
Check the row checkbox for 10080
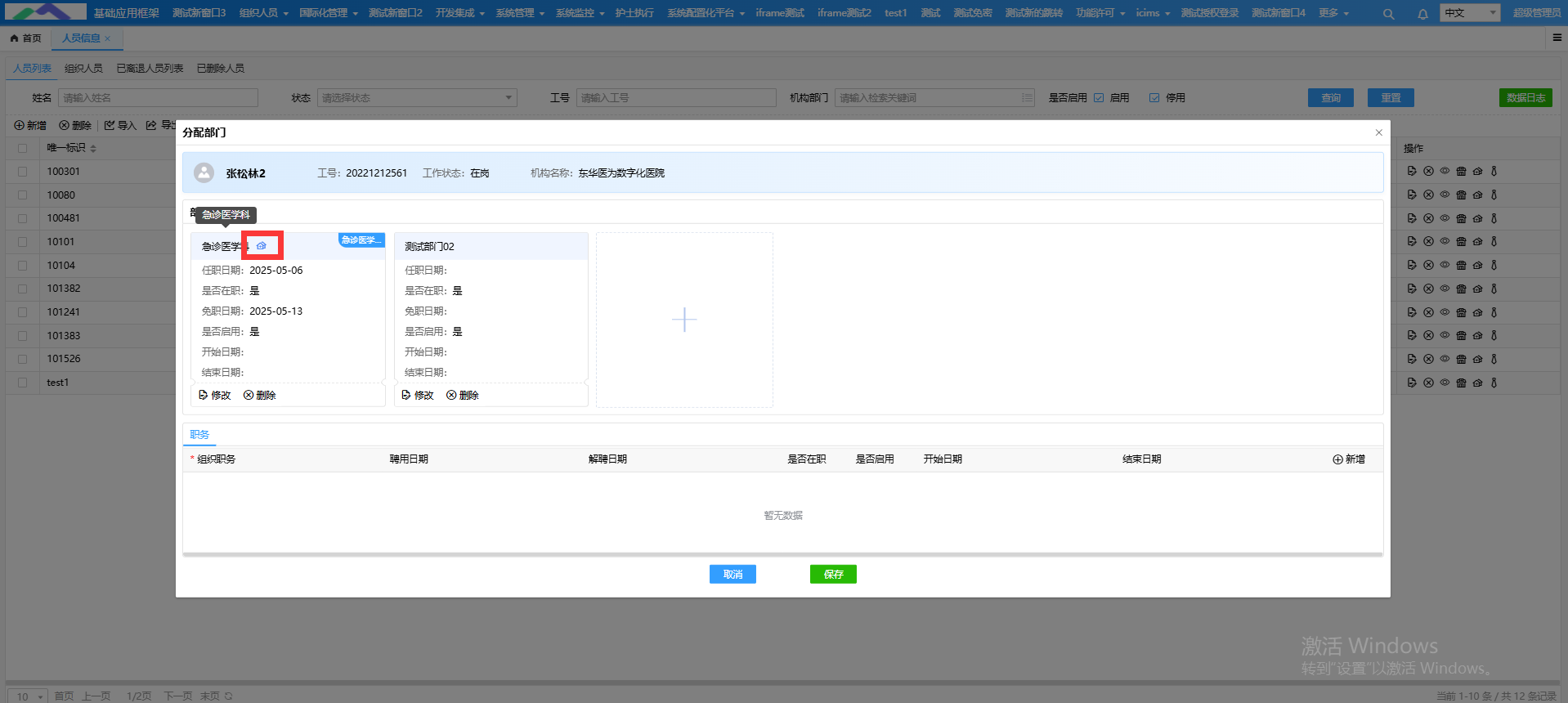click(x=22, y=195)
